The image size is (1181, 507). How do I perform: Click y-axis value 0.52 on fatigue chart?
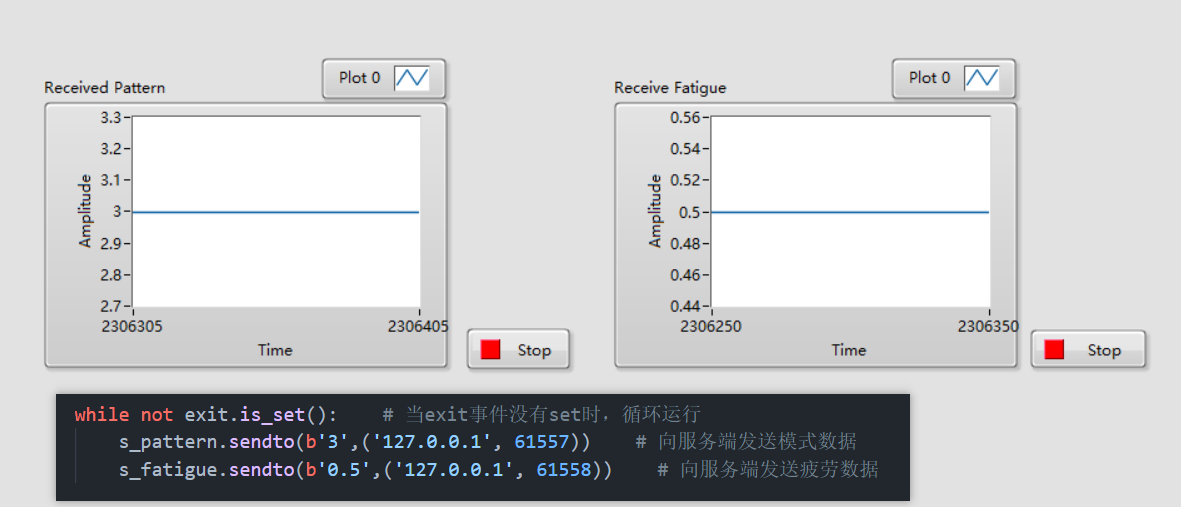[685, 180]
